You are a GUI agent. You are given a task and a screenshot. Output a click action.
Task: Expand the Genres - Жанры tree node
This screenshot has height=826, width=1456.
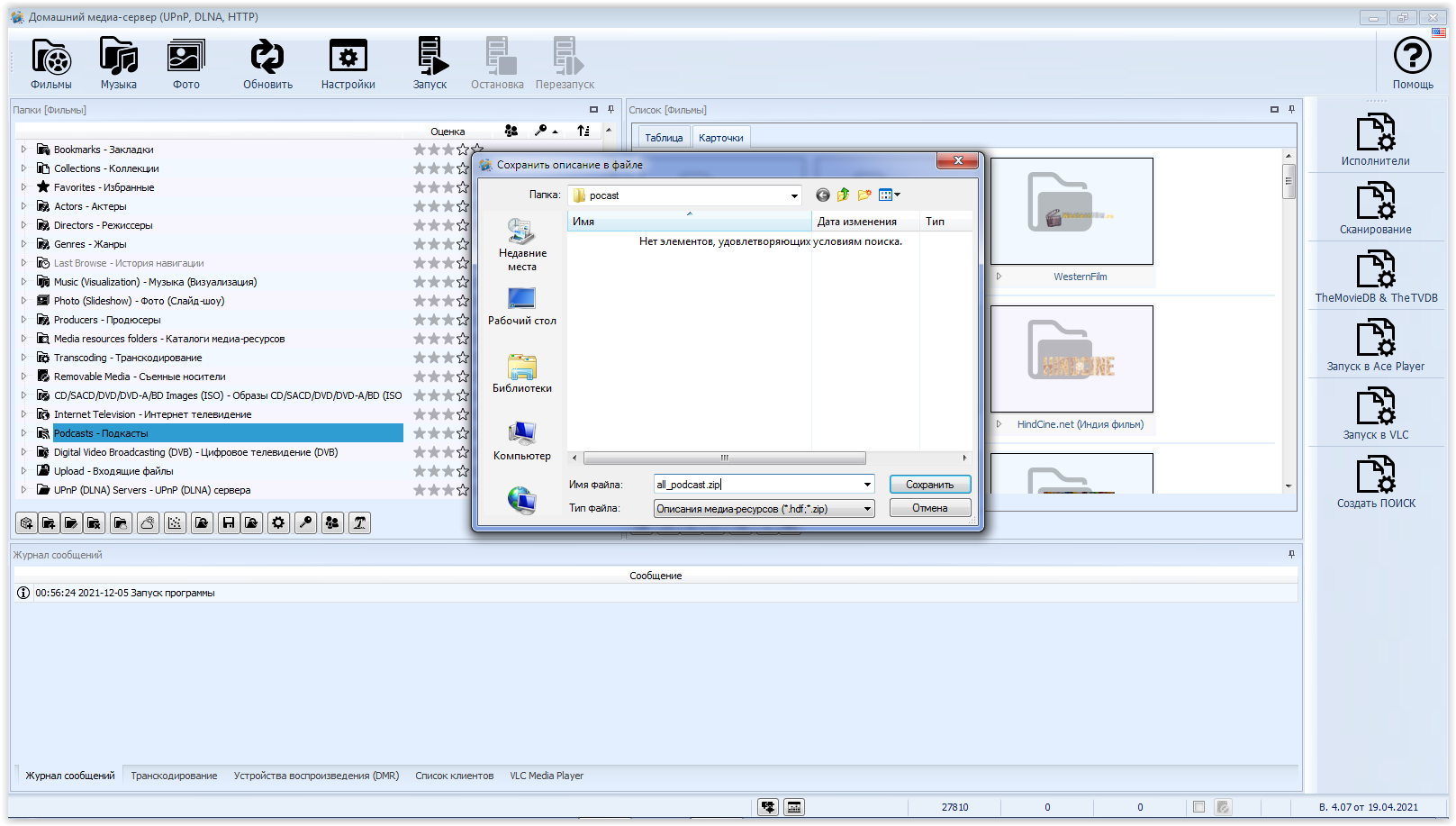coord(23,244)
